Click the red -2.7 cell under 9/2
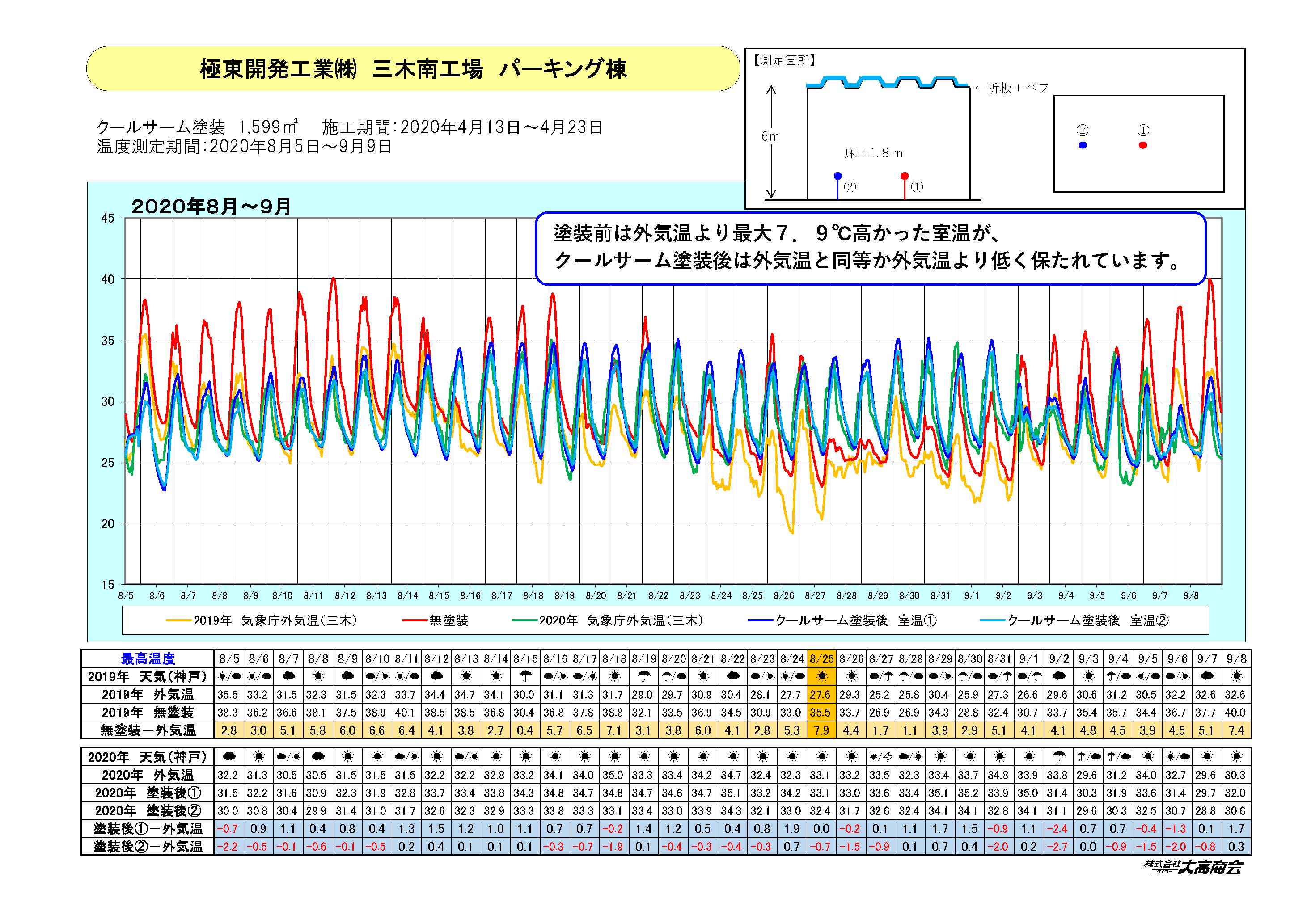1307x924 pixels. coord(1059,847)
